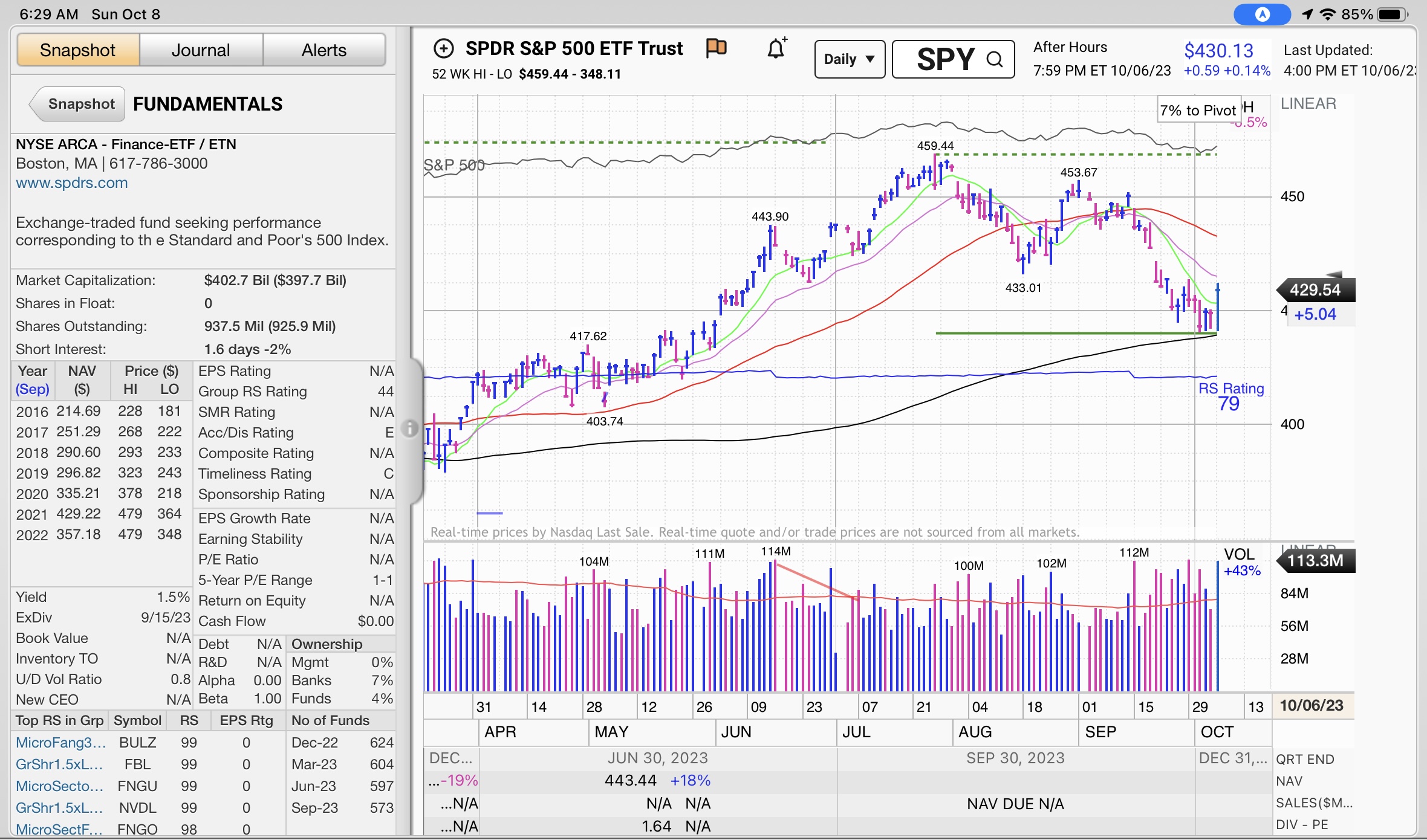Tap the S&P 500 index line label

454,165
